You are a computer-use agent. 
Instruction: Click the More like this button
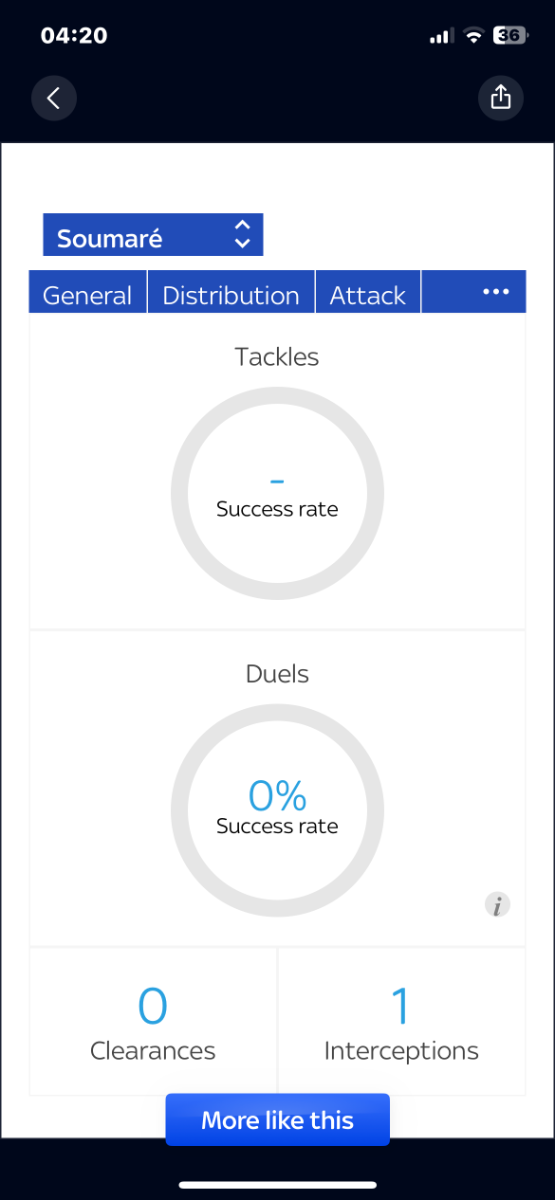[x=277, y=1119]
